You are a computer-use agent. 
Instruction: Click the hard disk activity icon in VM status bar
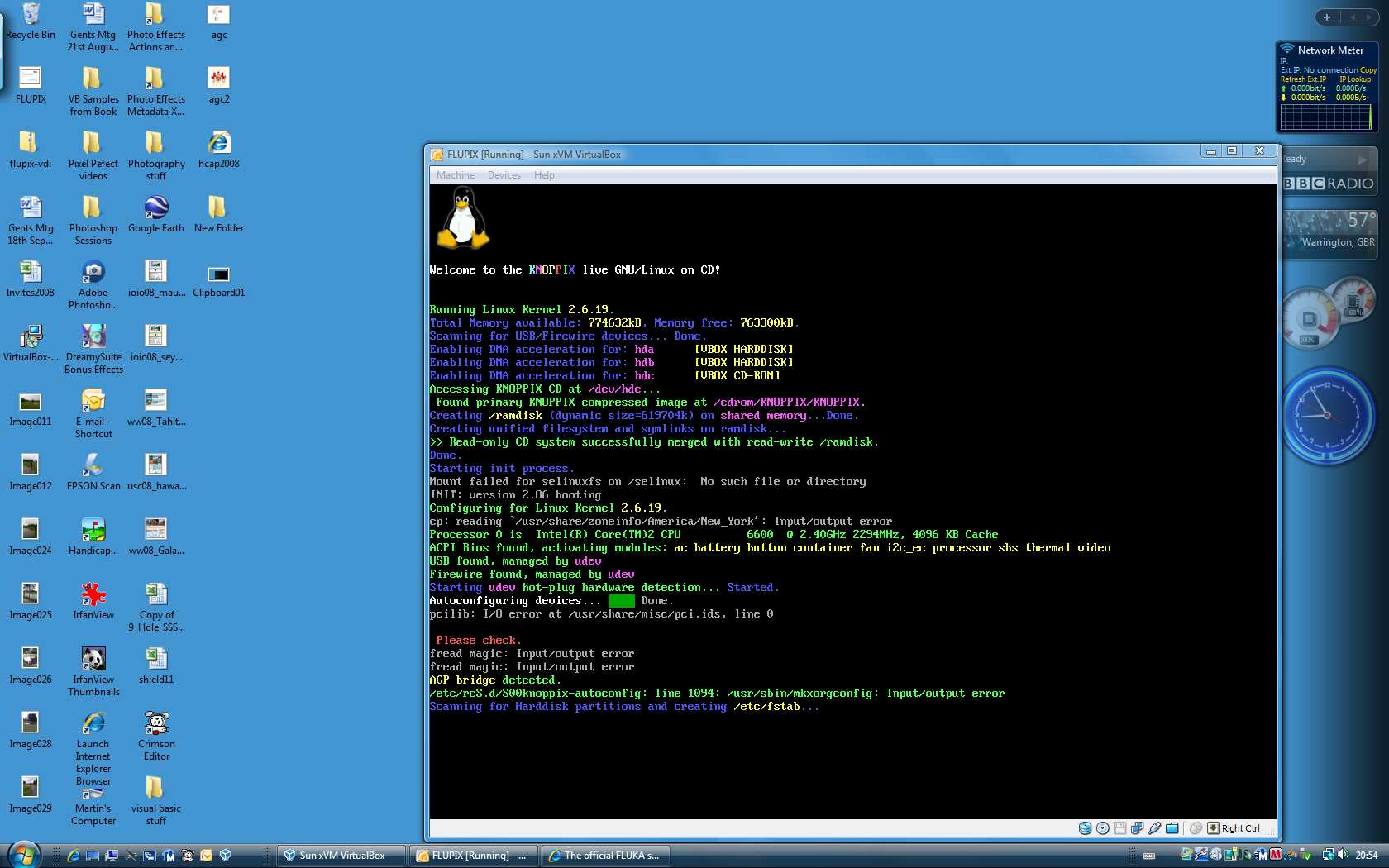[x=1085, y=828]
